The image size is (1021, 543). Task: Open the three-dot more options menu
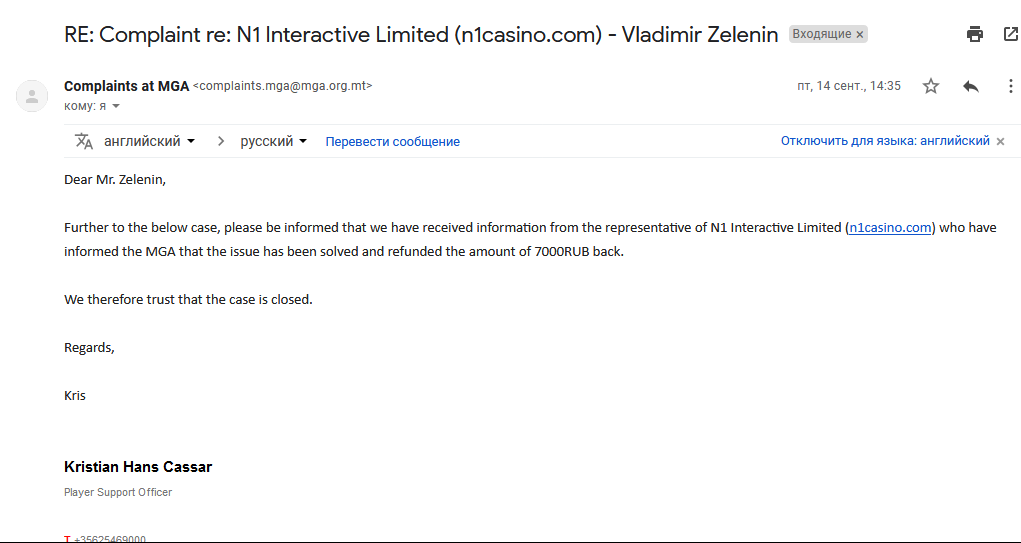pyautogui.click(x=1011, y=86)
